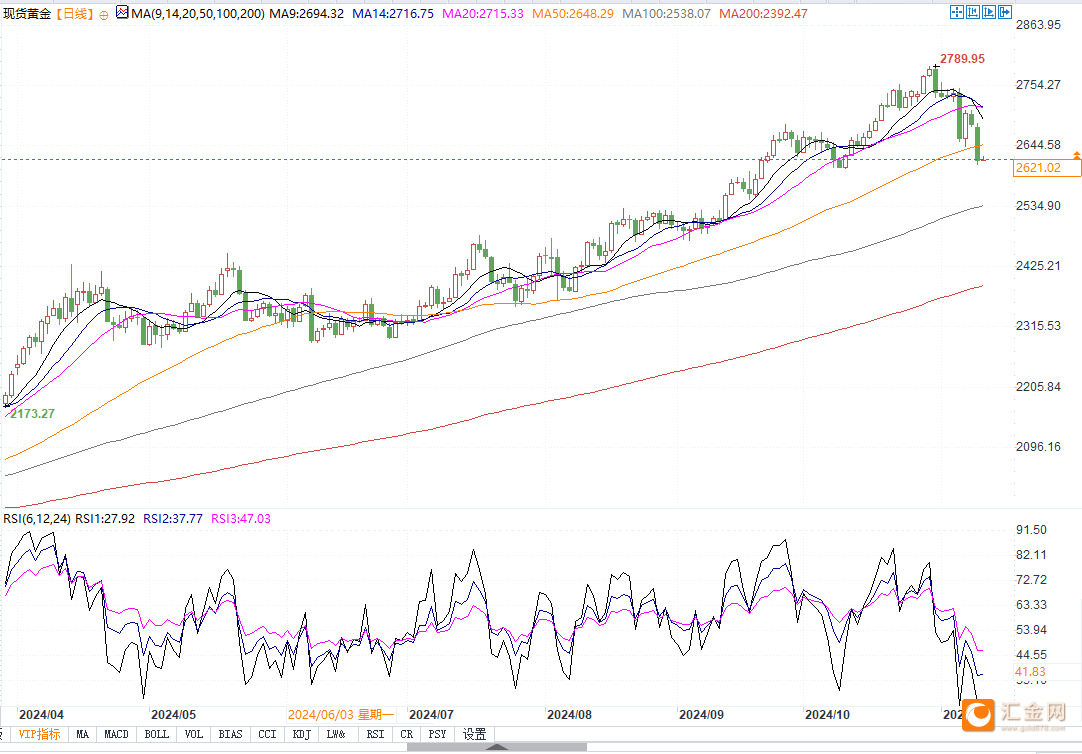1082x754 pixels.
Task: Click the MA indicator chart icon
Action: [122, 12]
